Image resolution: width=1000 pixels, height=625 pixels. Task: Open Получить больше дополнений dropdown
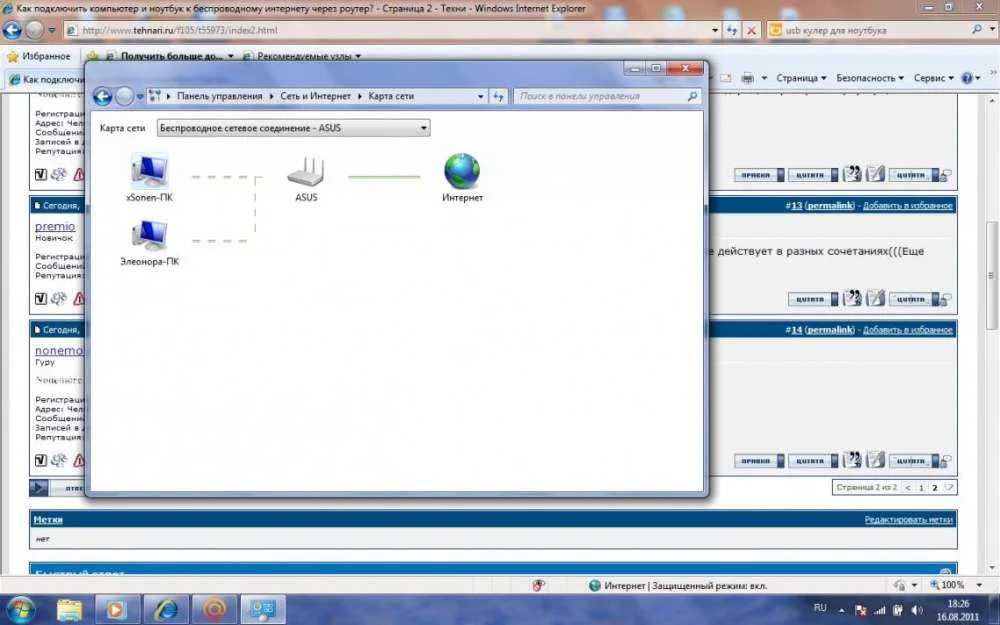(x=171, y=56)
